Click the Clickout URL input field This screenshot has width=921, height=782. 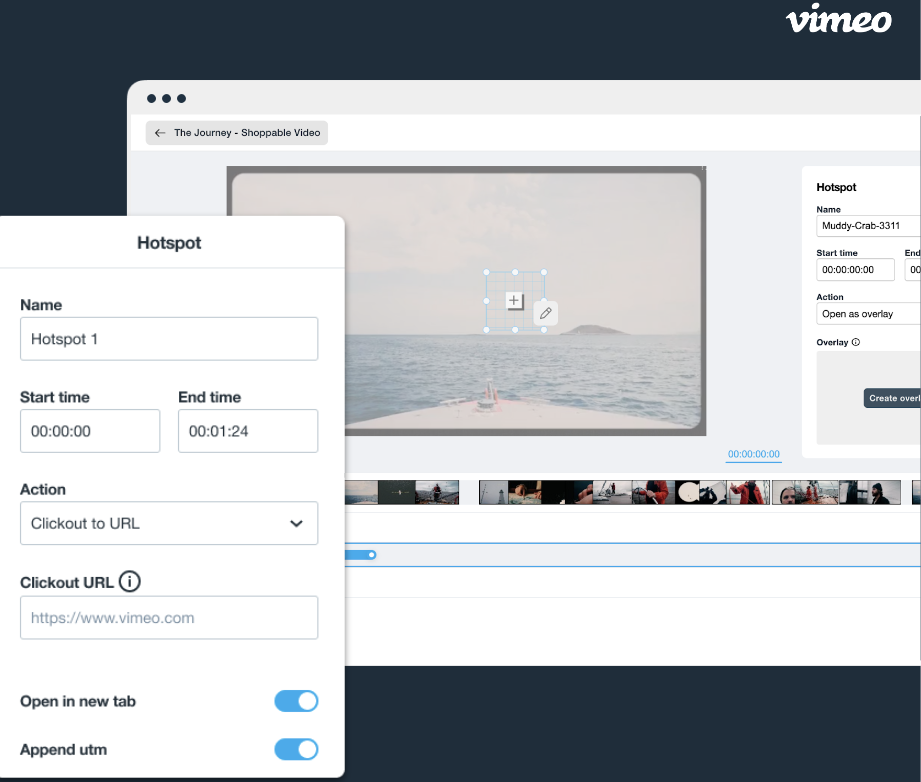coord(169,618)
